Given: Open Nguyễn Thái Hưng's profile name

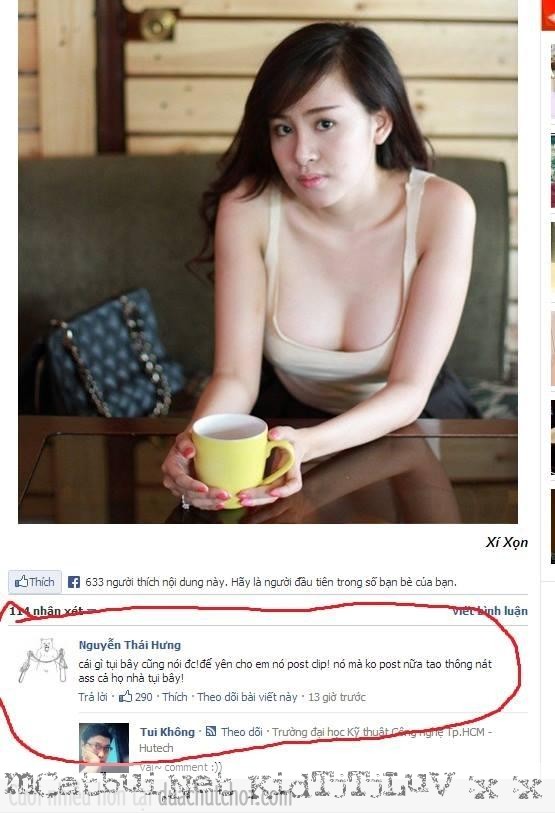Looking at the screenshot, I should coord(130,645).
